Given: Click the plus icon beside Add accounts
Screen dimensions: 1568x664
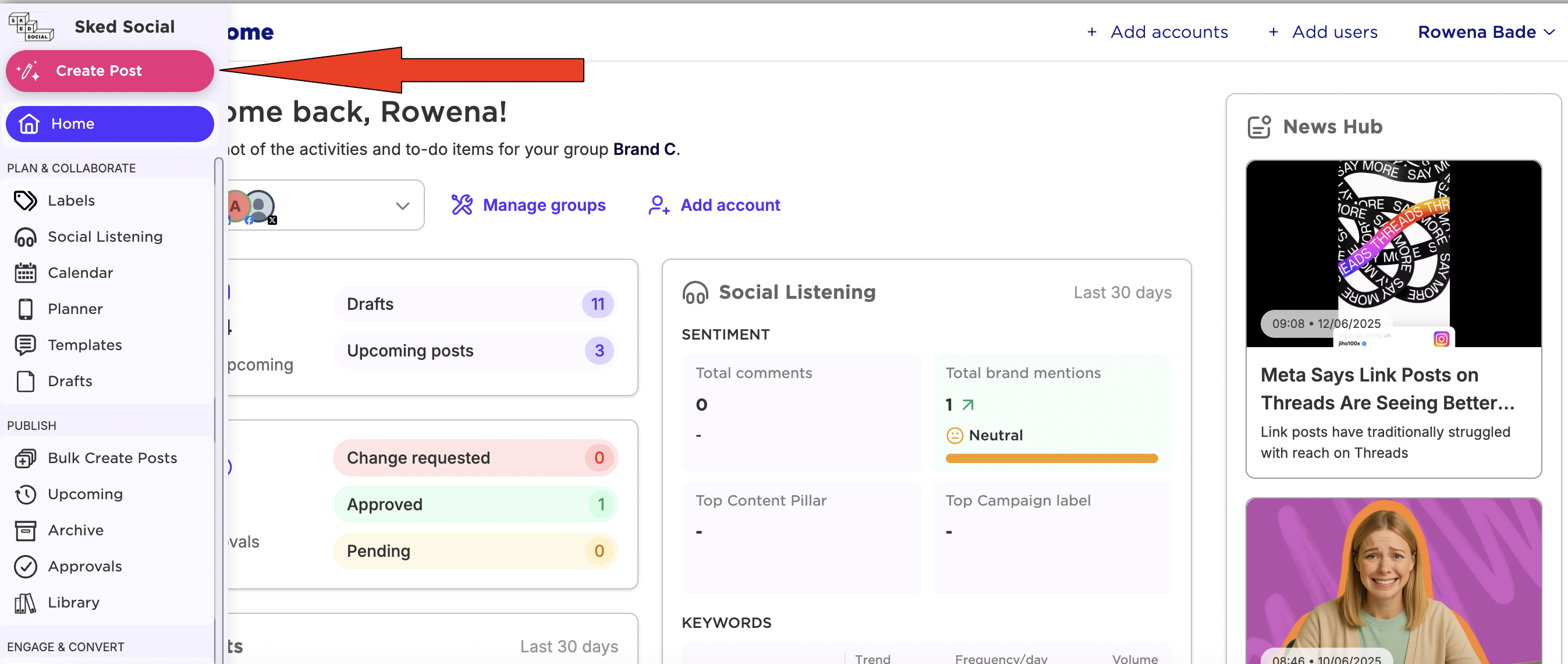Looking at the screenshot, I should pyautogui.click(x=1092, y=32).
